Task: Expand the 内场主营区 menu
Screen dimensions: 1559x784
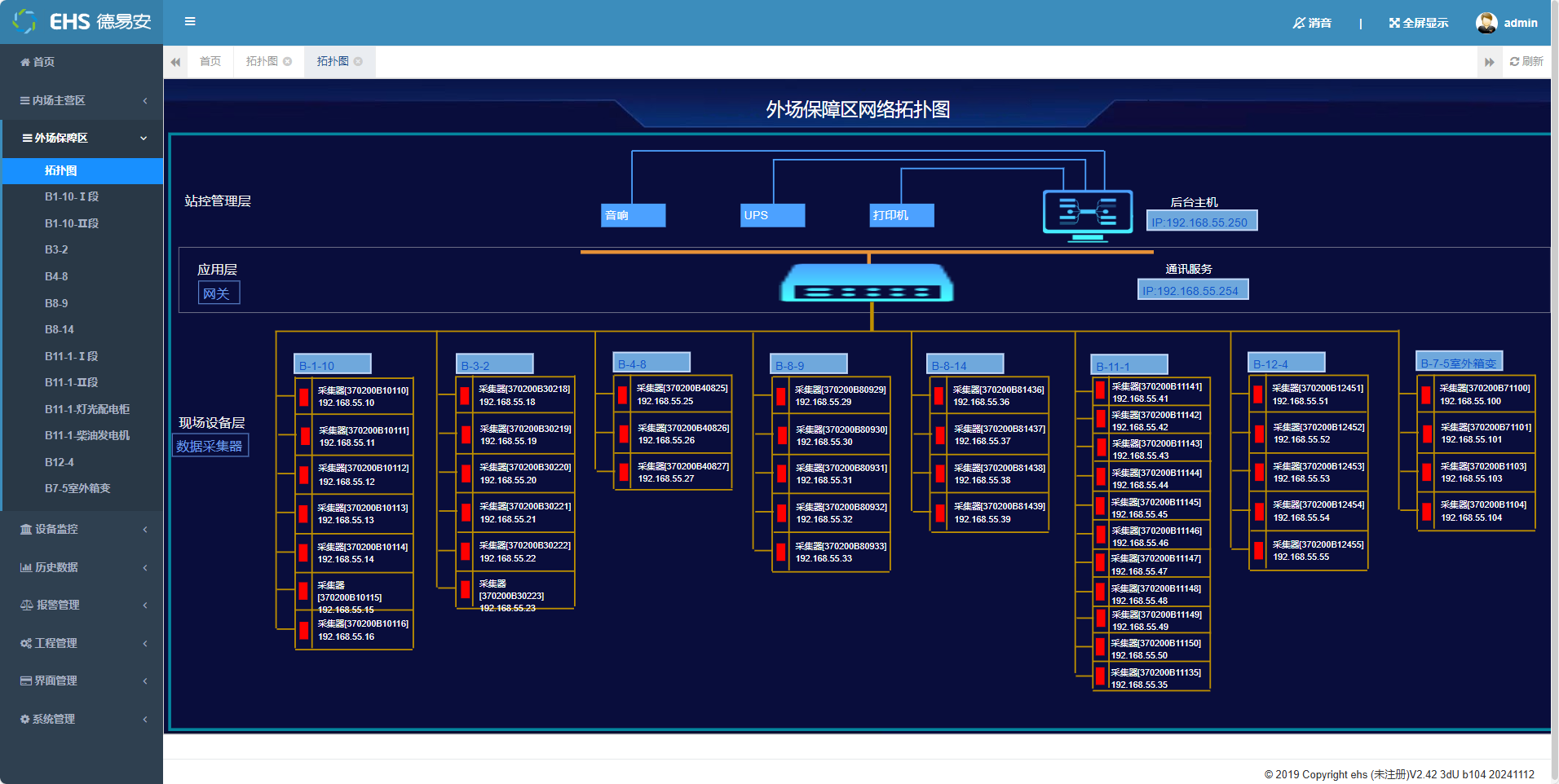Action: tap(82, 100)
